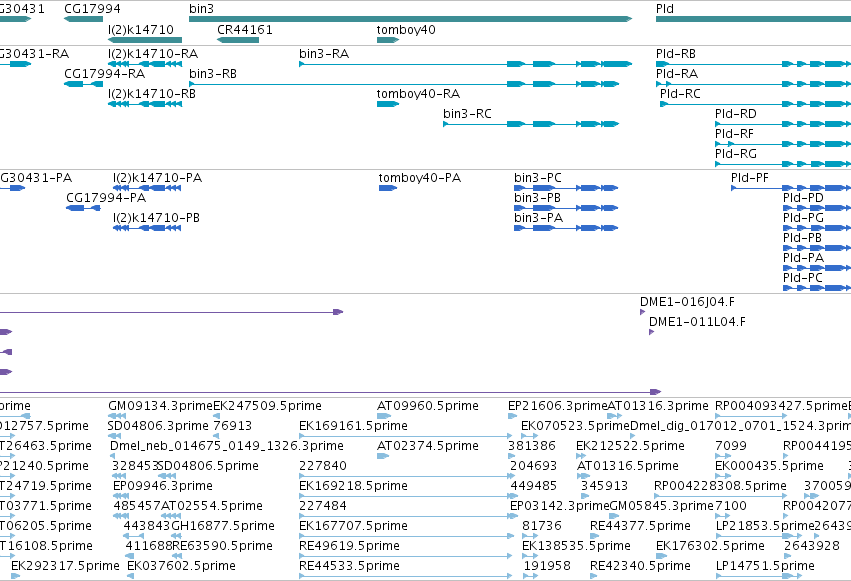The height and width of the screenshot is (581, 851).
Task: Click transcript l(2)k14710-RB
Action: [145, 104]
